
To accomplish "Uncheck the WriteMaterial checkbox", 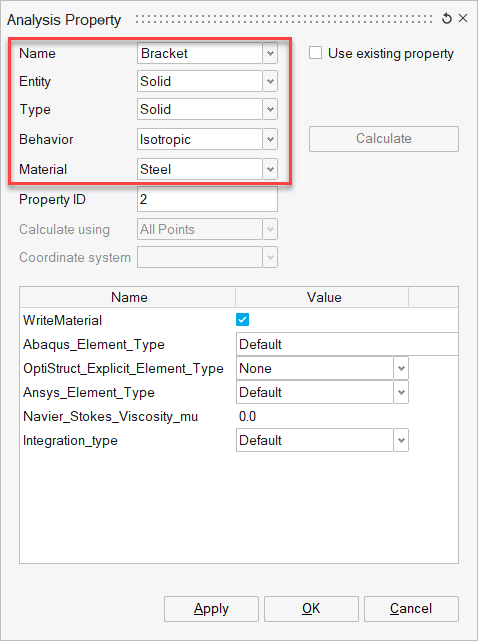I will tap(242, 320).
